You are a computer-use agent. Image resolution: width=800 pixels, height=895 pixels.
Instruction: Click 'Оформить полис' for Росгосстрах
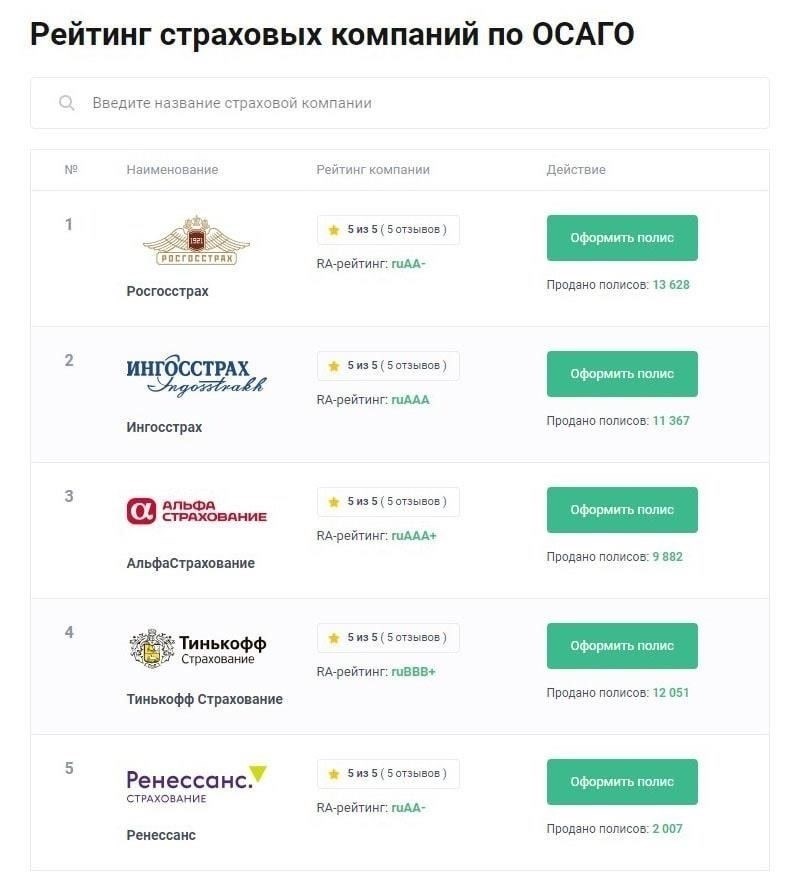click(x=622, y=238)
